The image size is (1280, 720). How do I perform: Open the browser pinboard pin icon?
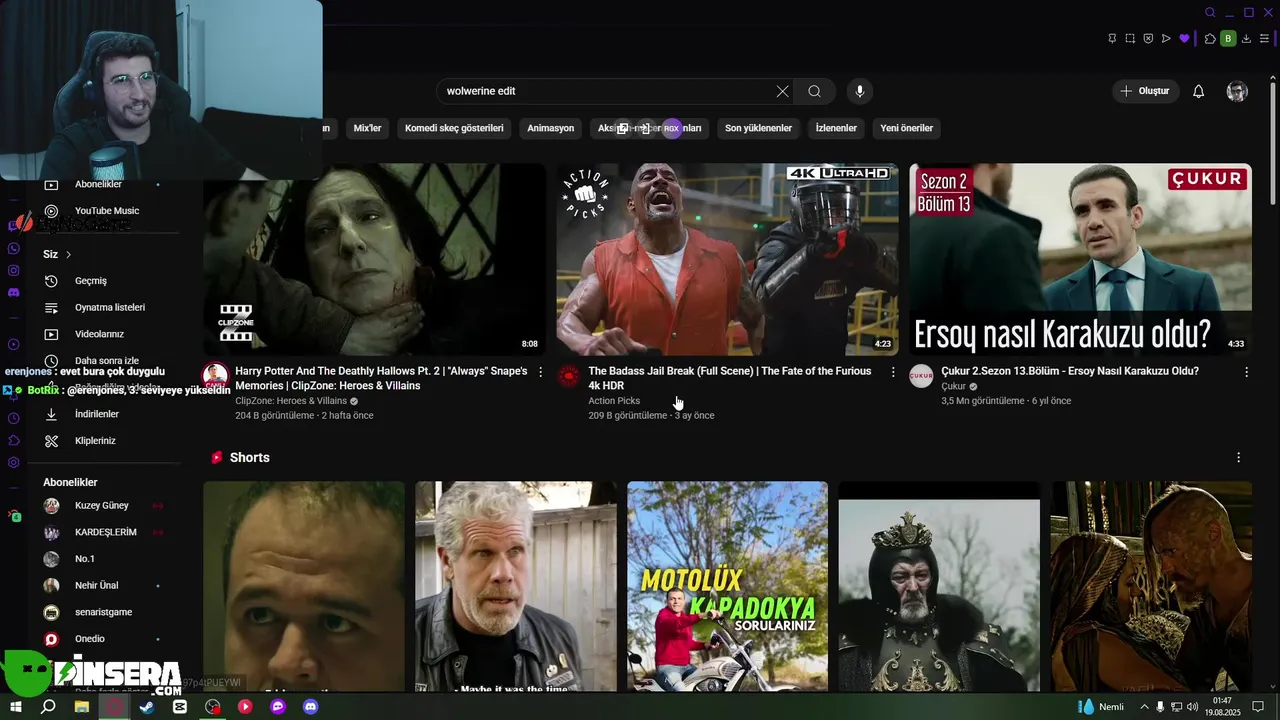point(1112,38)
